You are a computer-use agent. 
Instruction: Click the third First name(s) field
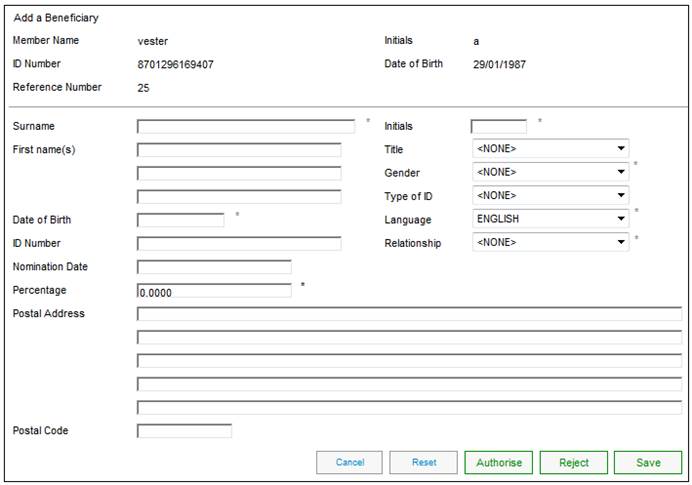(x=239, y=197)
